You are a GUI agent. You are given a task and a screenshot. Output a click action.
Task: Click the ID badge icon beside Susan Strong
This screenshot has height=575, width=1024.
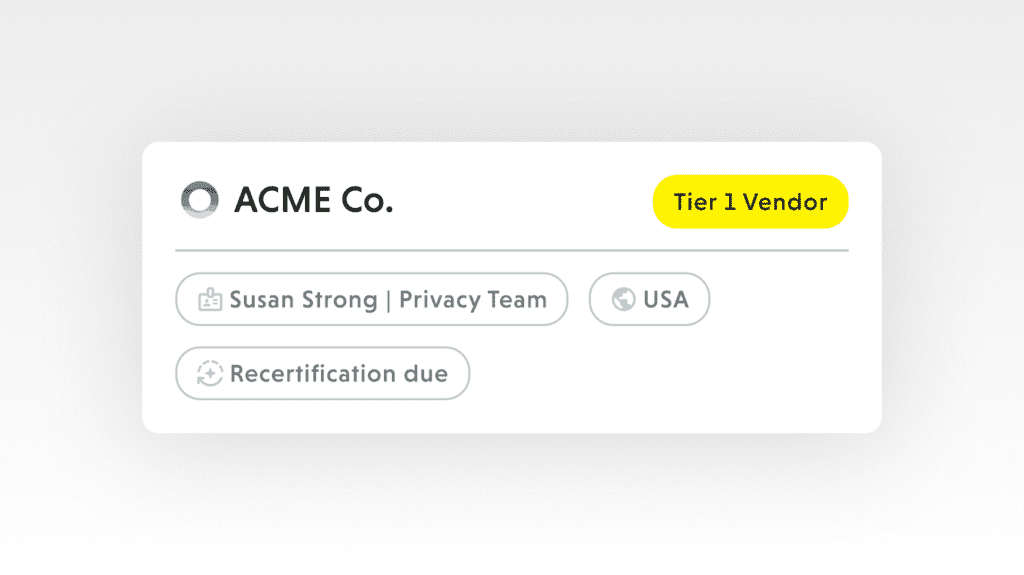tap(210, 300)
